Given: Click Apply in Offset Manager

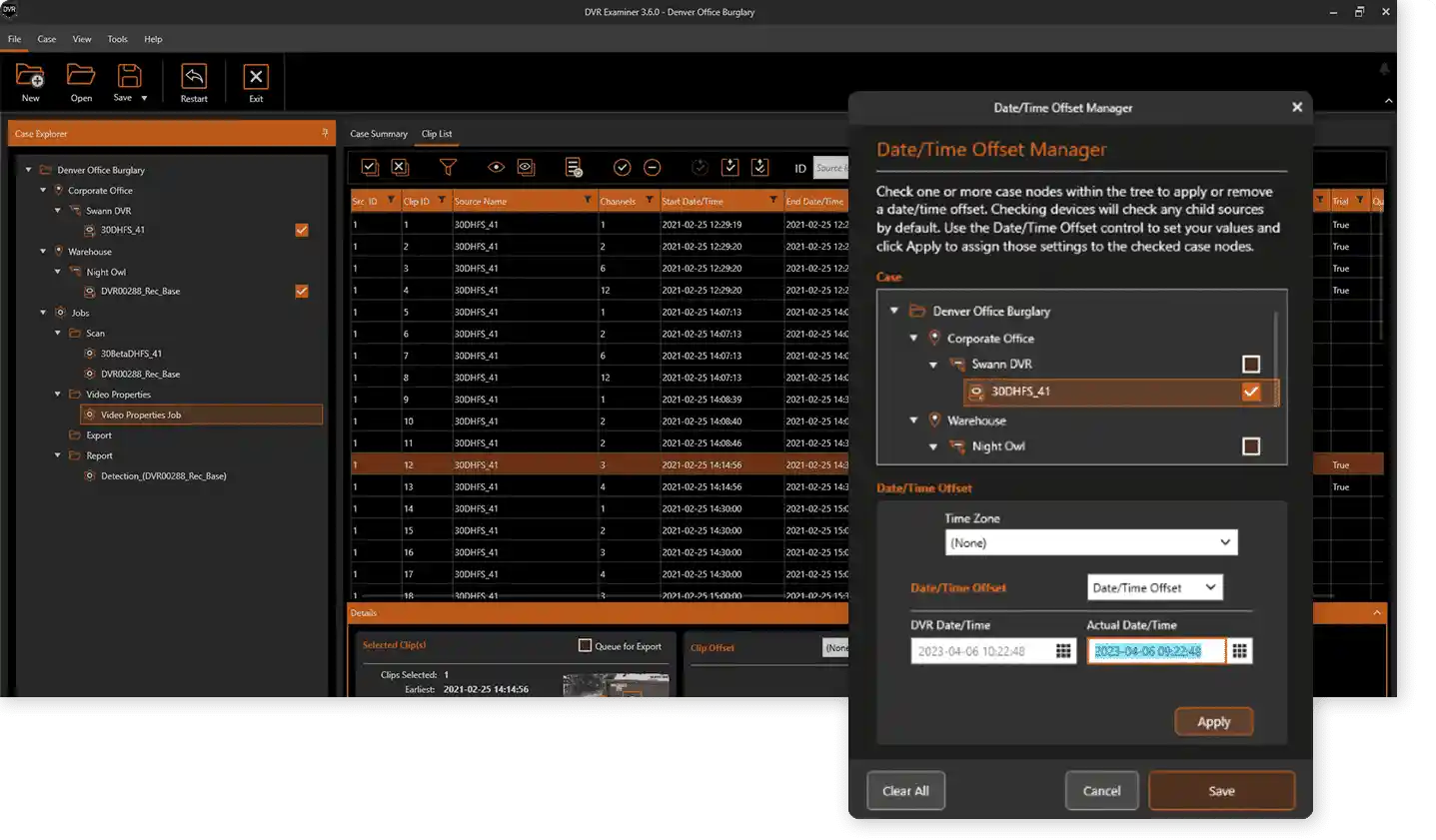Looking at the screenshot, I should tap(1213, 721).
